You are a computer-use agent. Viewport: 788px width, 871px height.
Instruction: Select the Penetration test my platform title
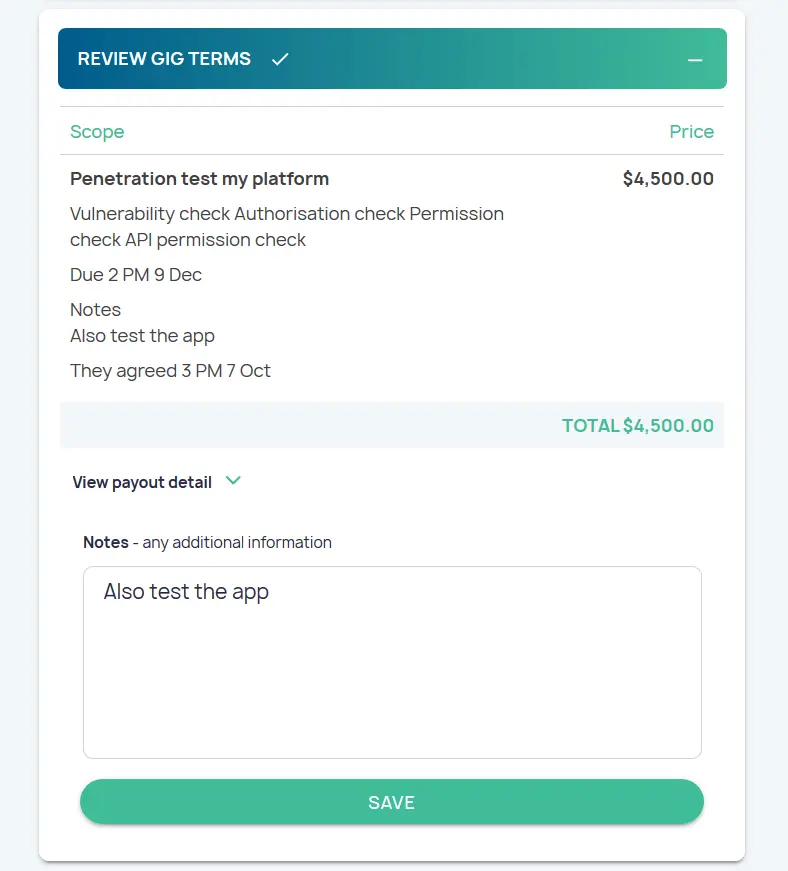coord(199,179)
